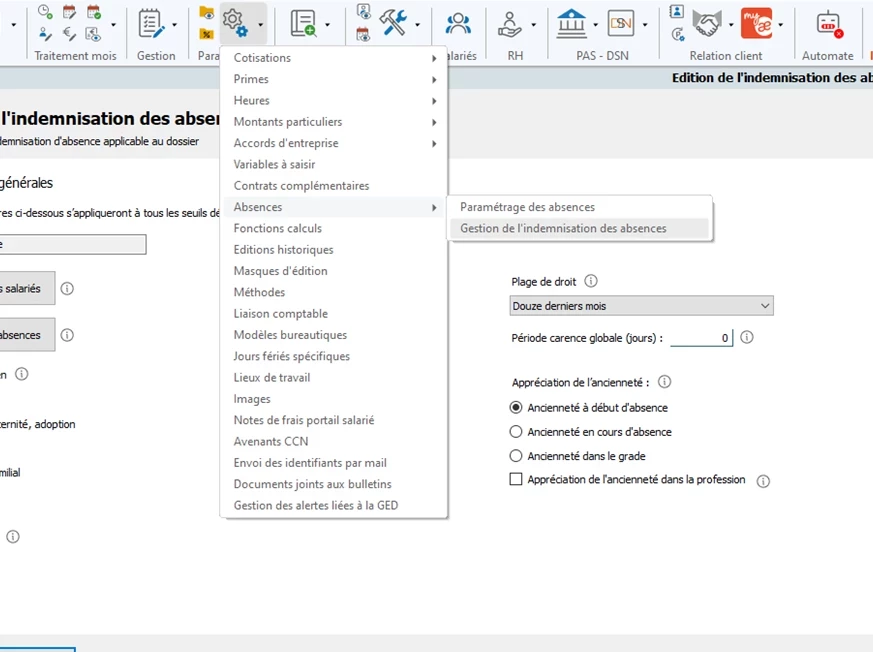Open the RH hand-with-person icon

coord(510,22)
